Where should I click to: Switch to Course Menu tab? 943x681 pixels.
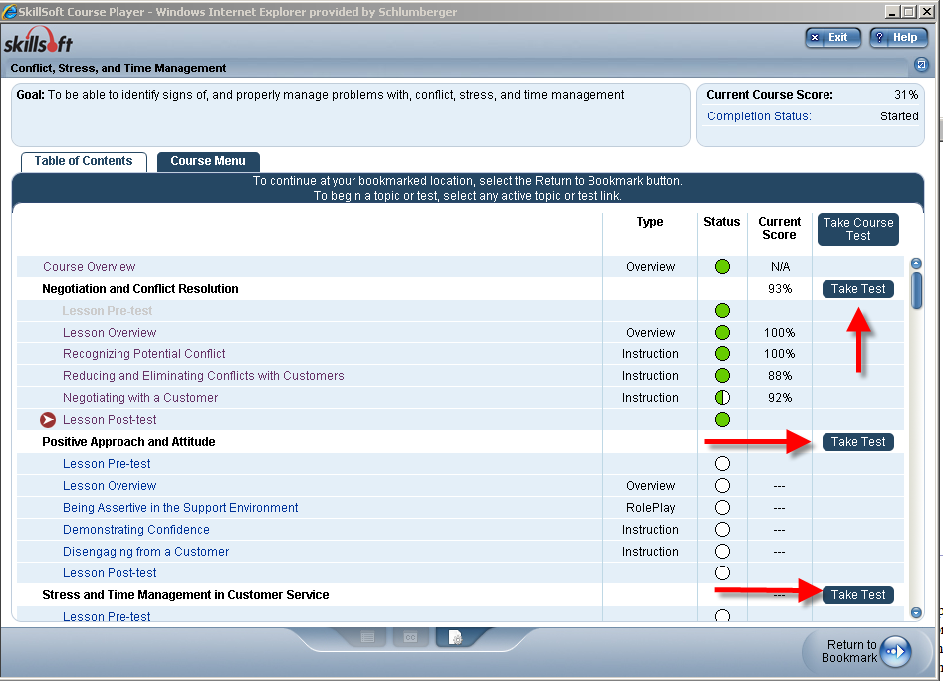click(208, 161)
